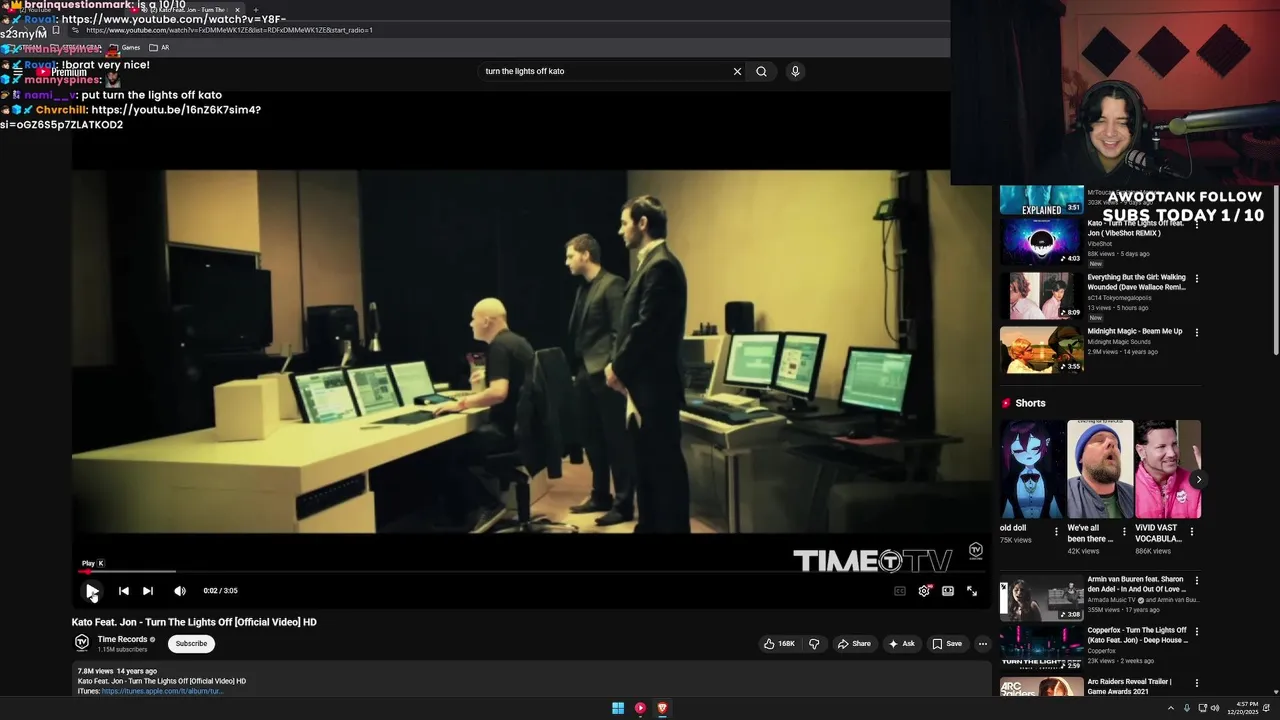Viewport: 1280px width, 720px height.
Task: Open the AR bookmark folder
Action: (159, 48)
